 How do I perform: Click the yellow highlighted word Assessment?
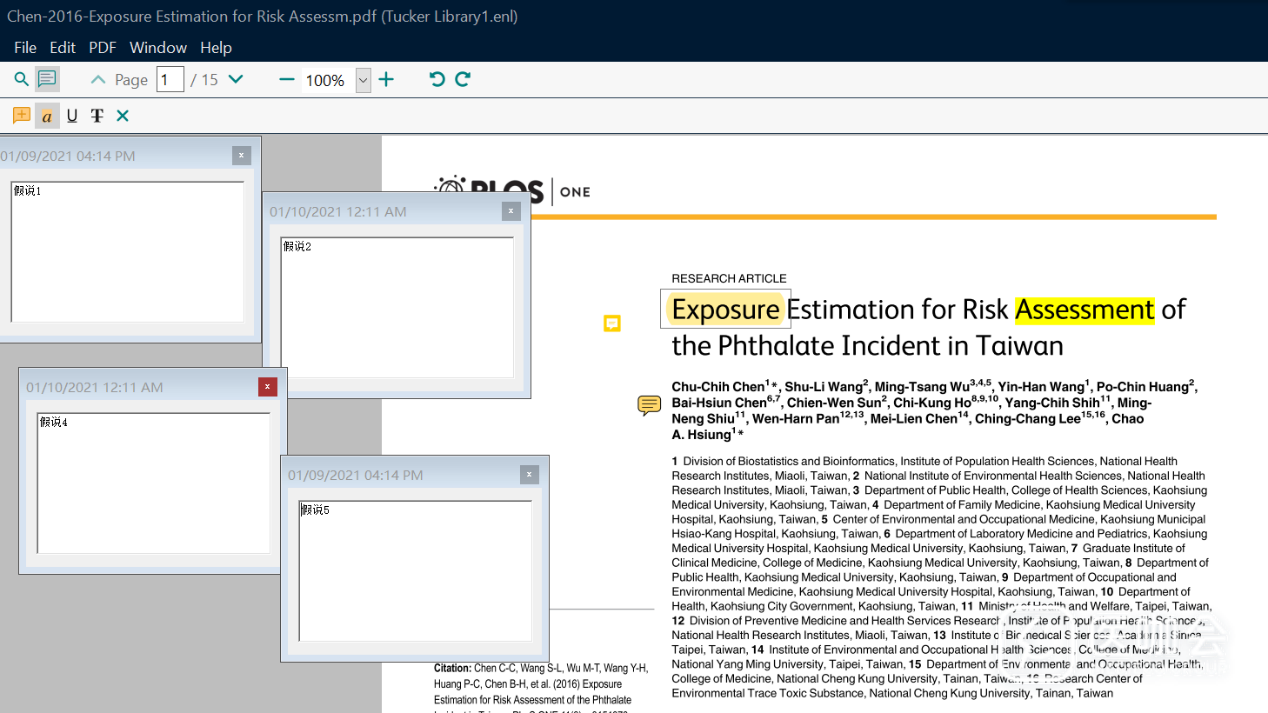click(x=1084, y=310)
